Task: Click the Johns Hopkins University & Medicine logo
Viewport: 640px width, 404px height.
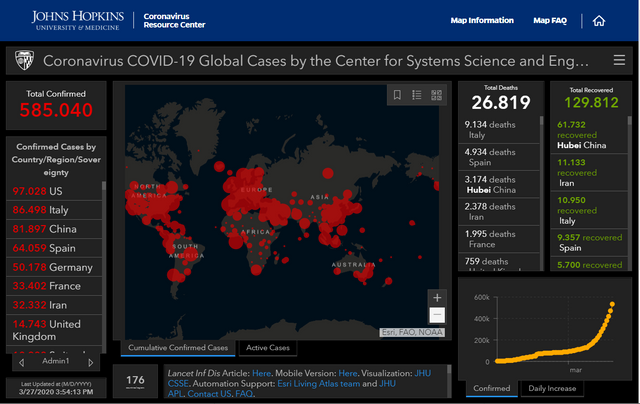Action: point(78,20)
